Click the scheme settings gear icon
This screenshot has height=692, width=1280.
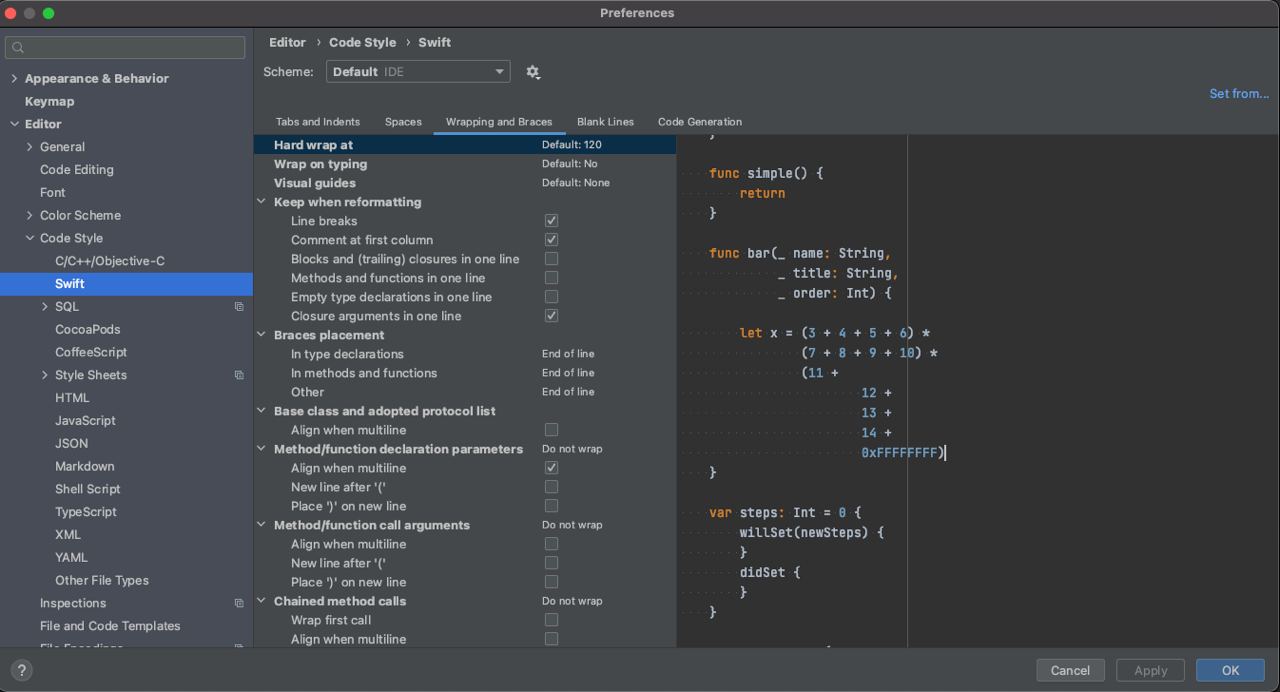coord(532,72)
